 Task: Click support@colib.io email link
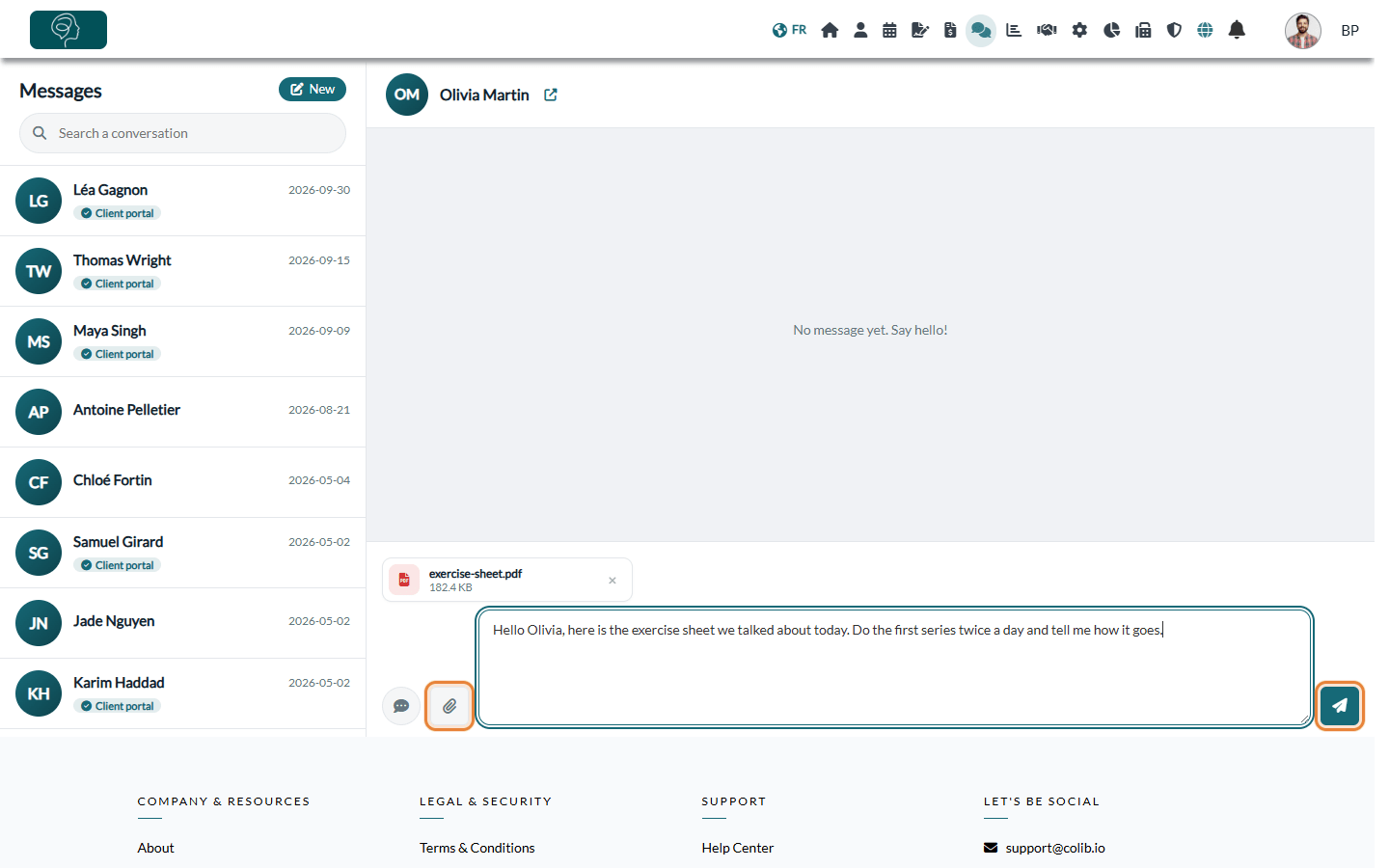1055,848
